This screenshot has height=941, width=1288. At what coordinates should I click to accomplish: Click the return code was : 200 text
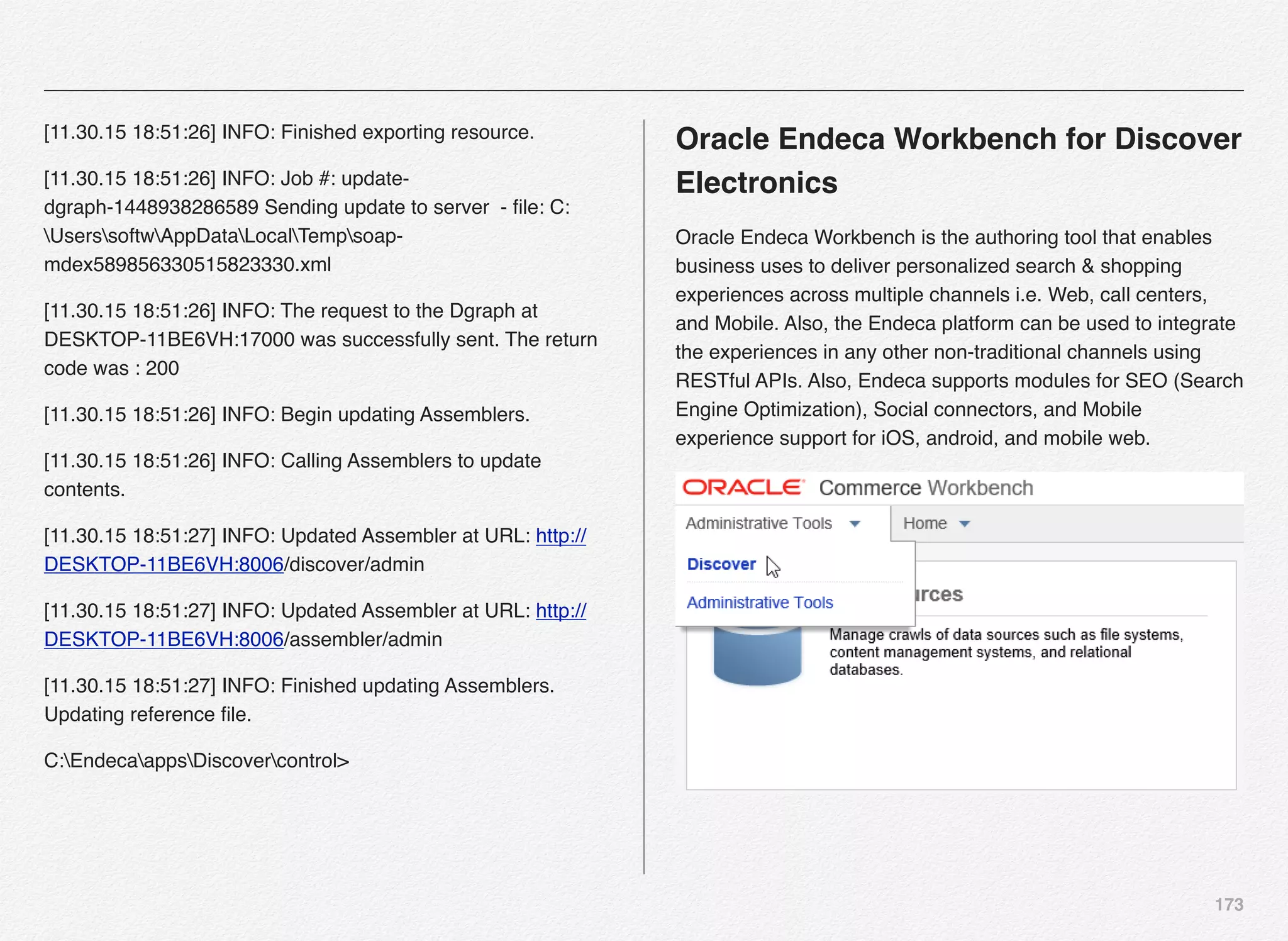click(x=111, y=368)
